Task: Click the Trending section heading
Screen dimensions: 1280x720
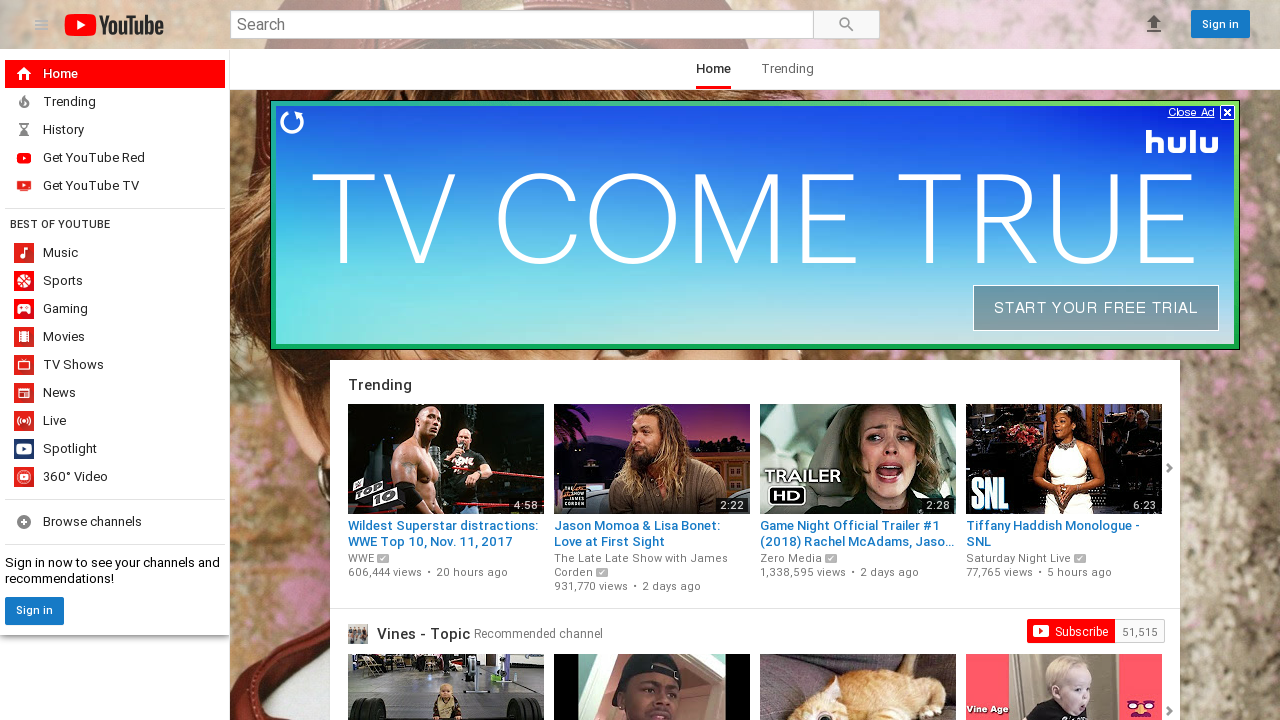Action: (x=380, y=385)
